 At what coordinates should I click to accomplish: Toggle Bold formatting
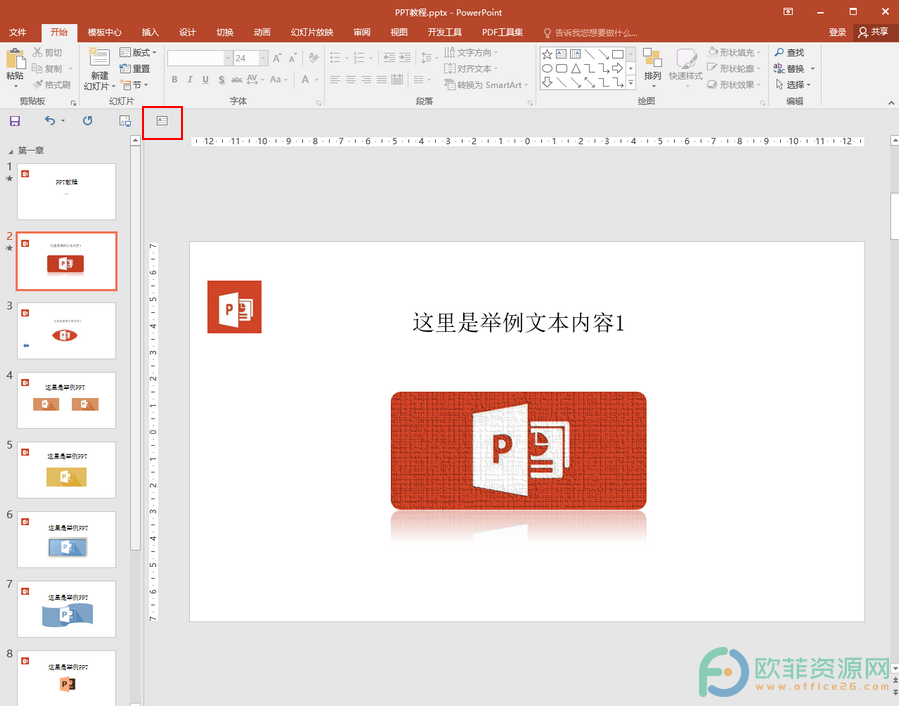[174, 80]
